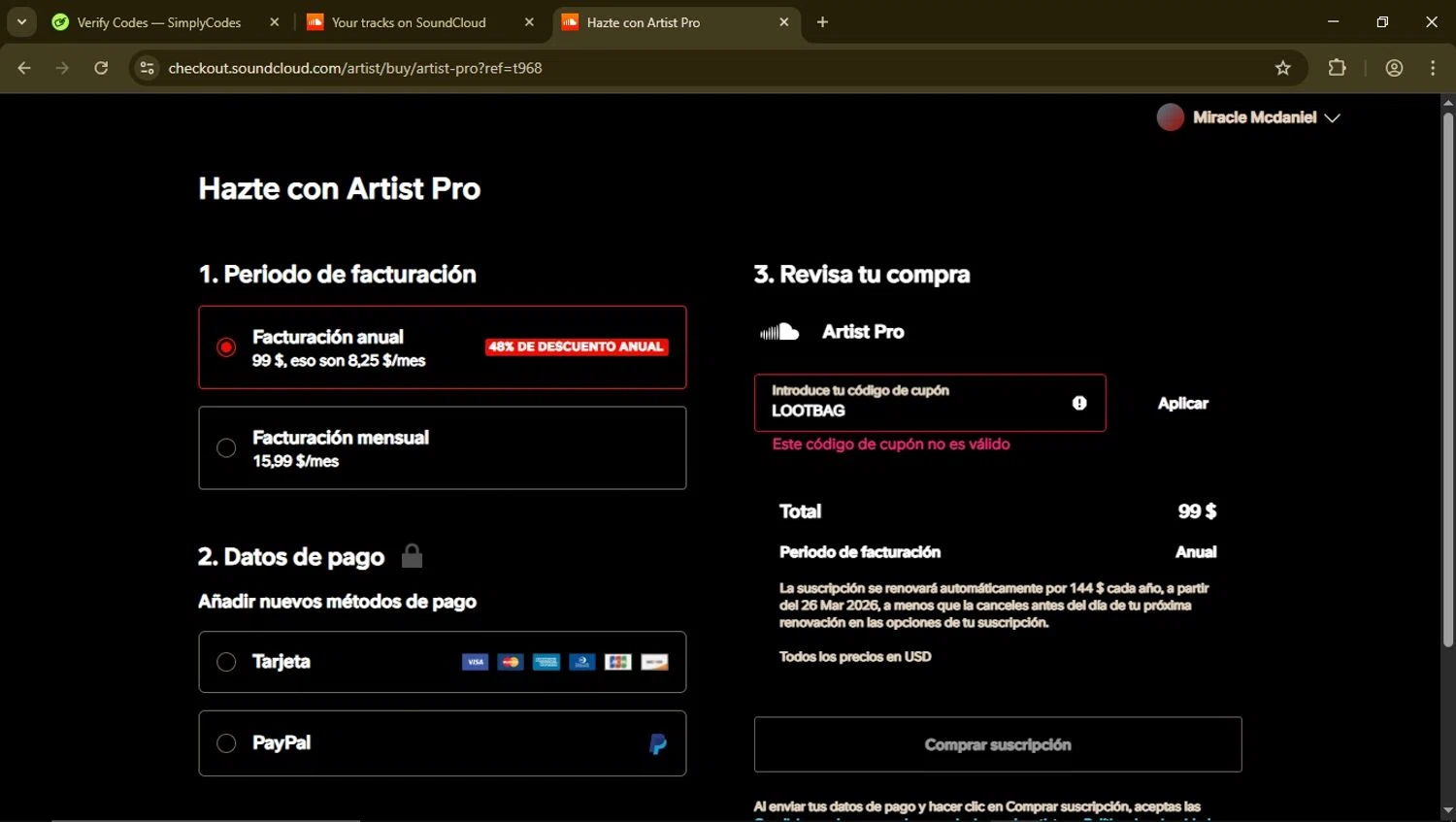This screenshot has height=822, width=1456.
Task: Click the SimplyCodes favicon on first tab
Action: click(60, 21)
